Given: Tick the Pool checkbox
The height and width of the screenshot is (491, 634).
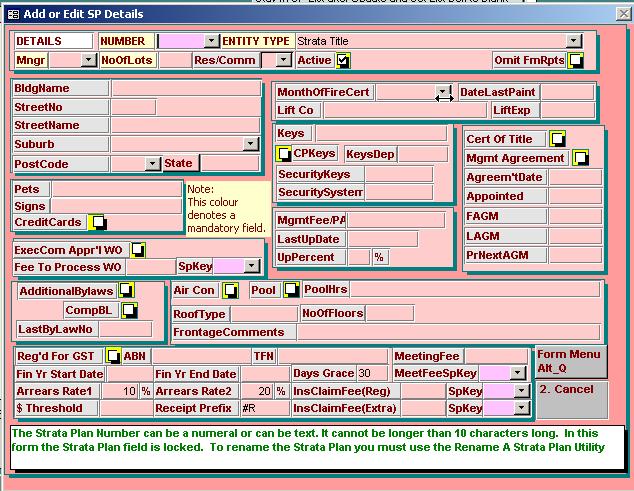Looking at the screenshot, I should tap(290, 290).
